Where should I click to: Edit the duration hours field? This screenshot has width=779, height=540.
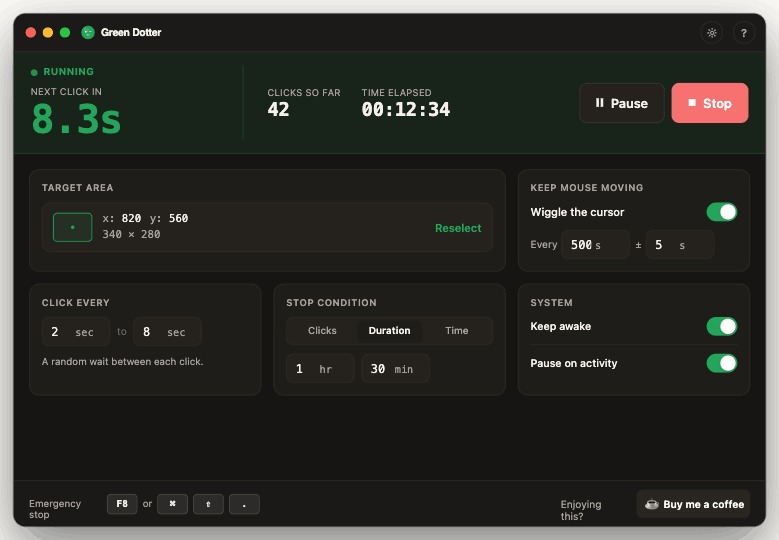click(x=320, y=368)
